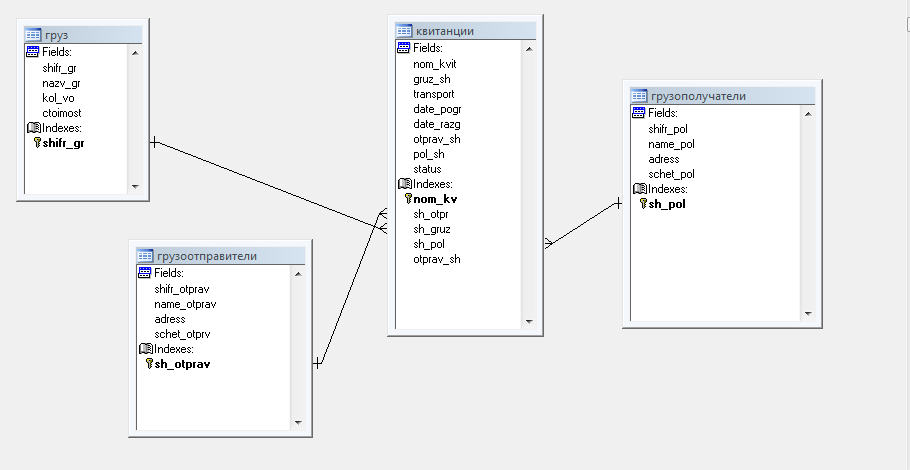Click the Indexes book icon in квитанции table
The width and height of the screenshot is (910, 470).
point(405,184)
